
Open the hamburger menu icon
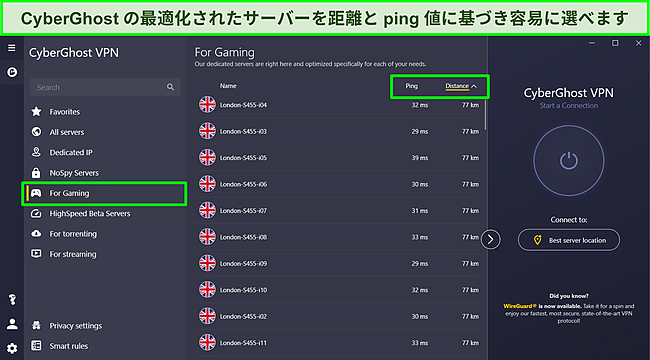point(12,48)
